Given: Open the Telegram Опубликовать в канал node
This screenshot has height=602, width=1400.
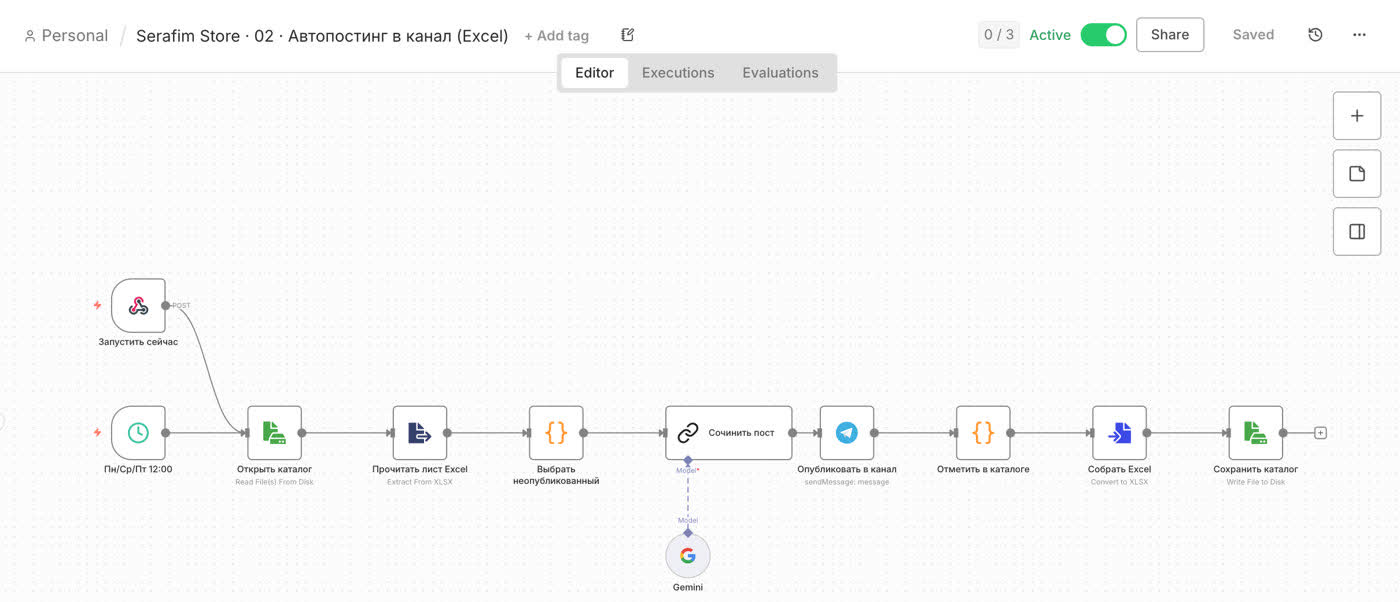Looking at the screenshot, I should click(x=847, y=433).
